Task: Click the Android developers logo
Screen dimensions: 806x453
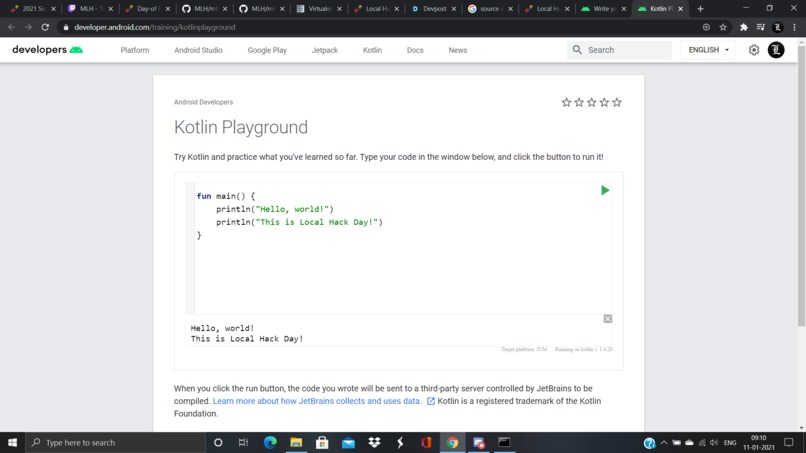Action: pos(47,50)
